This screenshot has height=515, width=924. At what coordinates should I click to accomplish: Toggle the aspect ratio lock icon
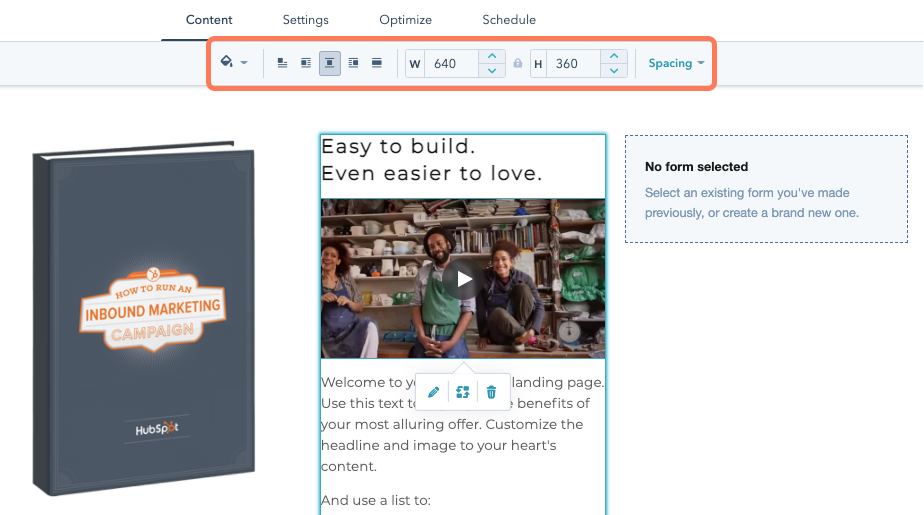(x=517, y=63)
